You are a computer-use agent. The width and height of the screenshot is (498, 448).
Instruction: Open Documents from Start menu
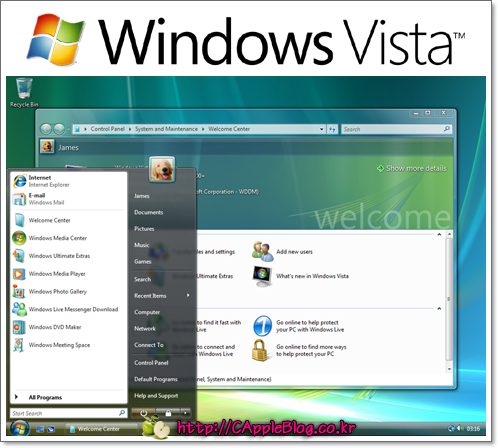point(148,212)
